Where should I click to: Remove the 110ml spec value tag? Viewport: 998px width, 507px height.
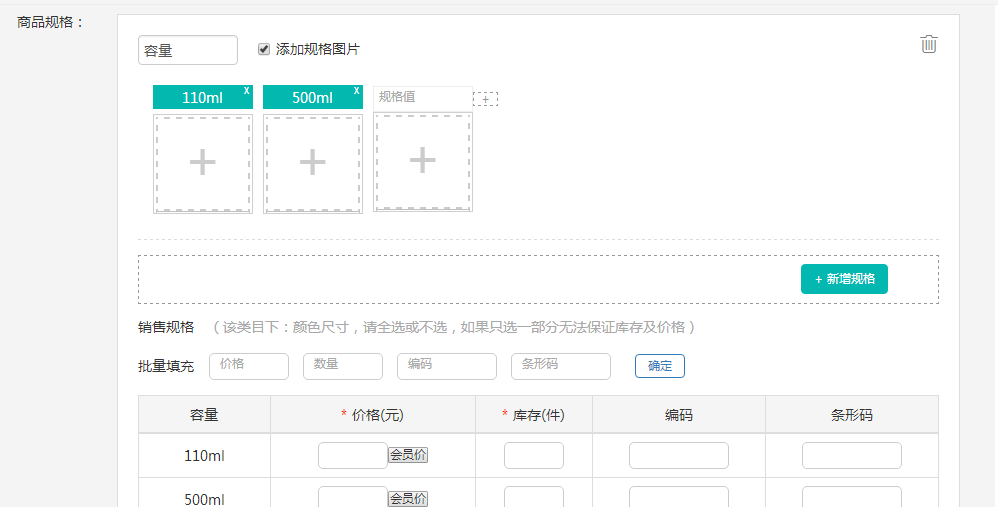pos(246,91)
